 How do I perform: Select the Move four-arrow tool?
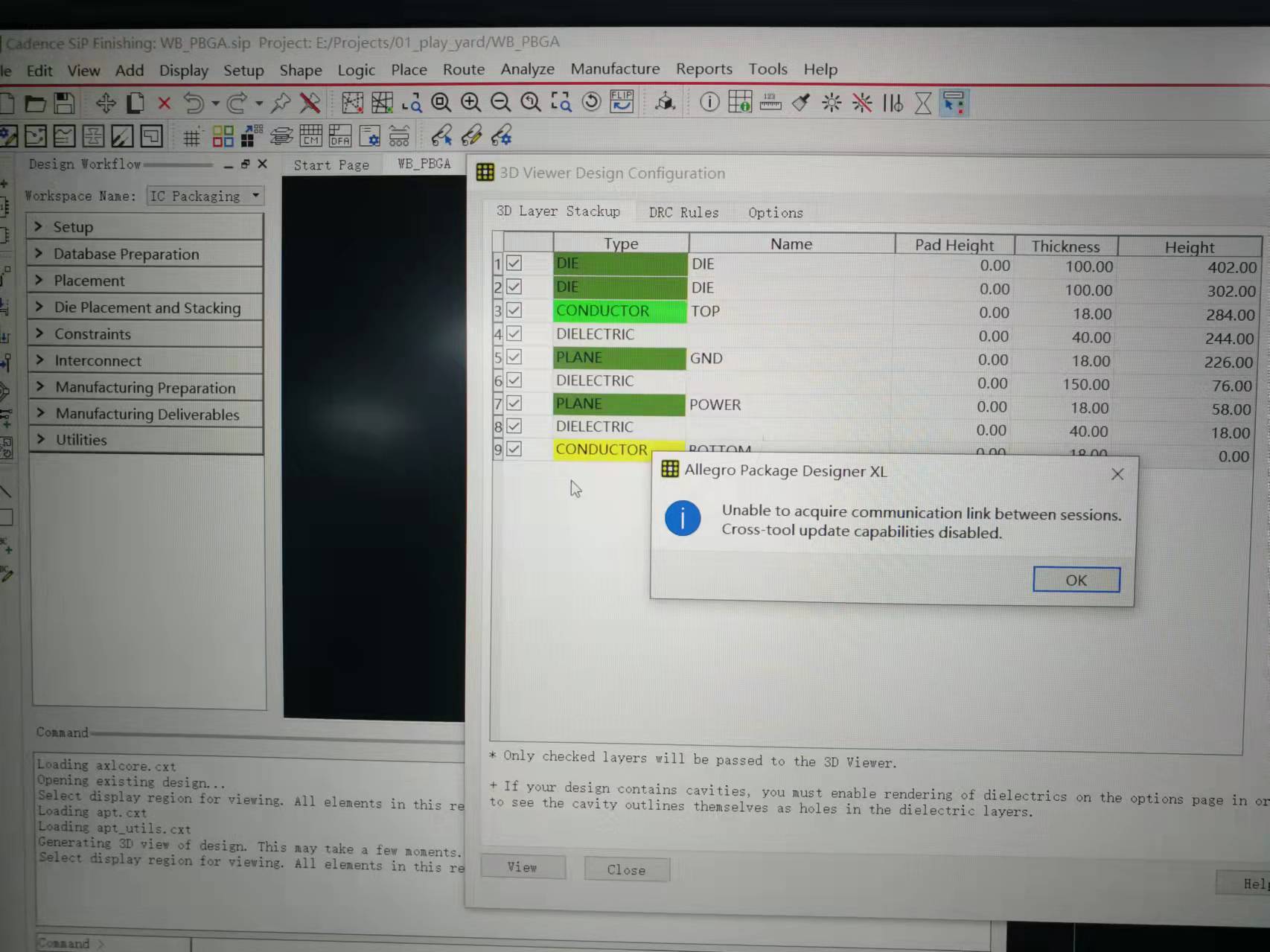tap(106, 103)
